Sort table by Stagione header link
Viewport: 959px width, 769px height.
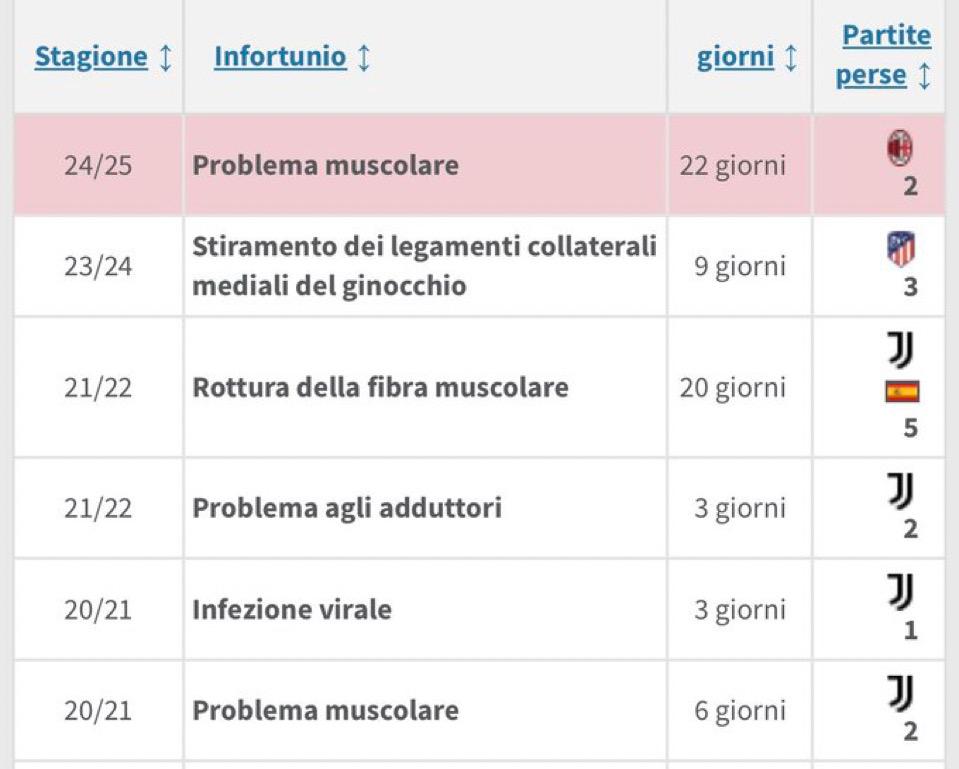pos(91,57)
